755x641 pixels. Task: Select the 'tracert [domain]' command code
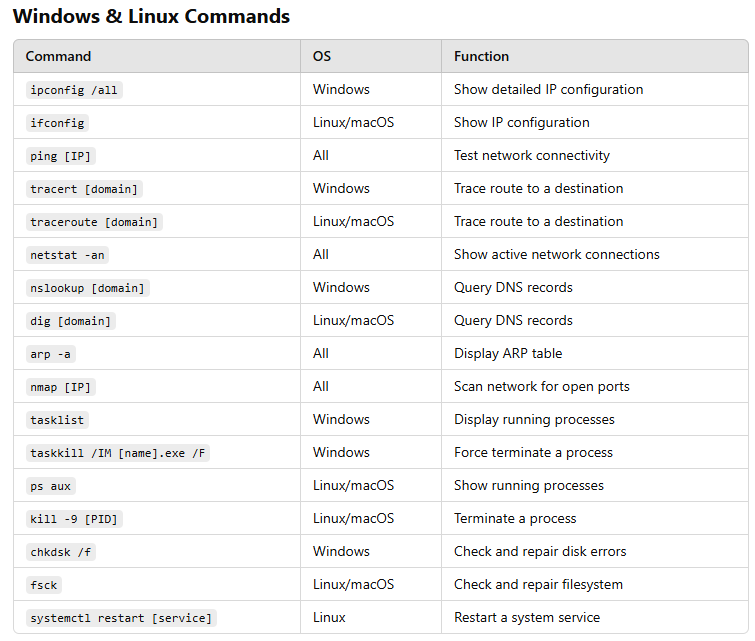84,189
